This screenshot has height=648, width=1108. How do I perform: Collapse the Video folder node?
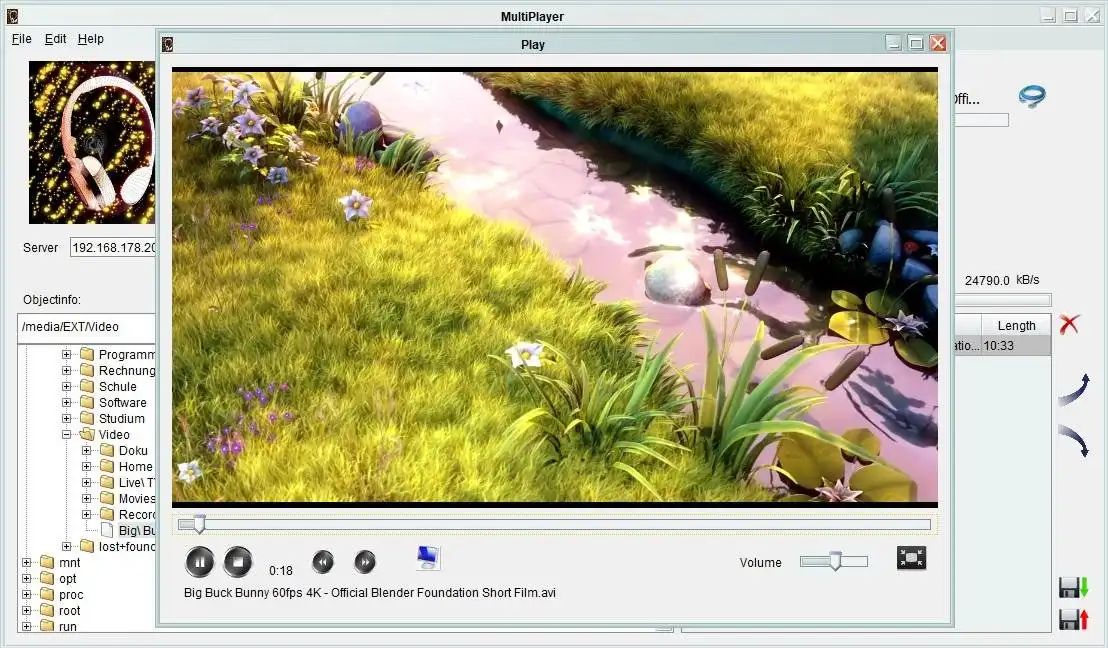[66, 435]
